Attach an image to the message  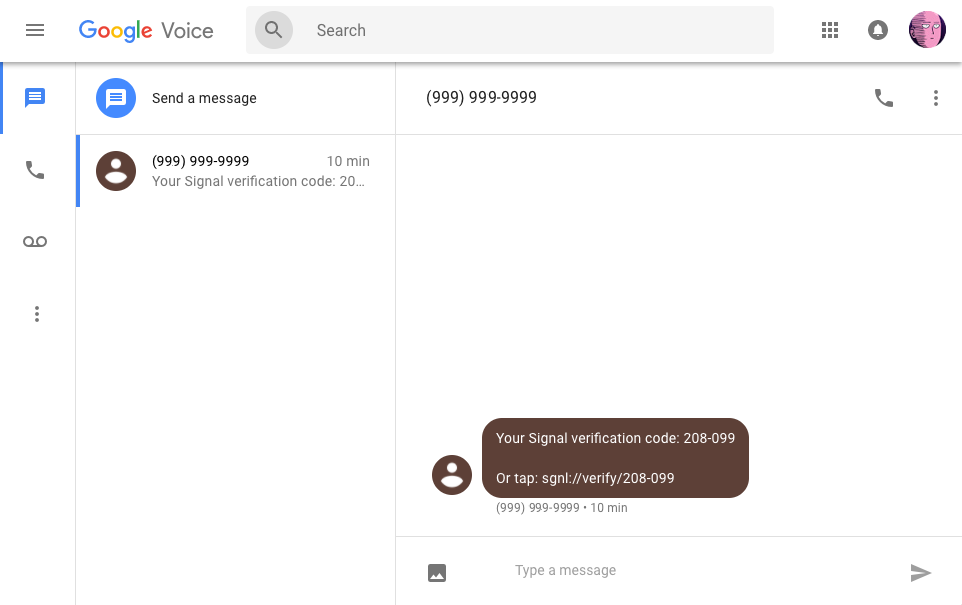(x=437, y=571)
